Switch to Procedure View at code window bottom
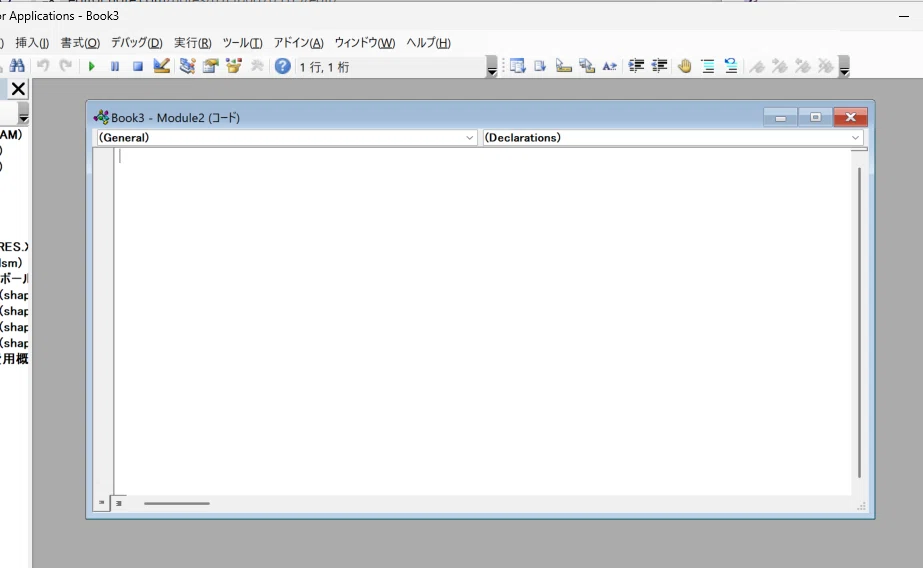923x568 pixels. [100, 503]
